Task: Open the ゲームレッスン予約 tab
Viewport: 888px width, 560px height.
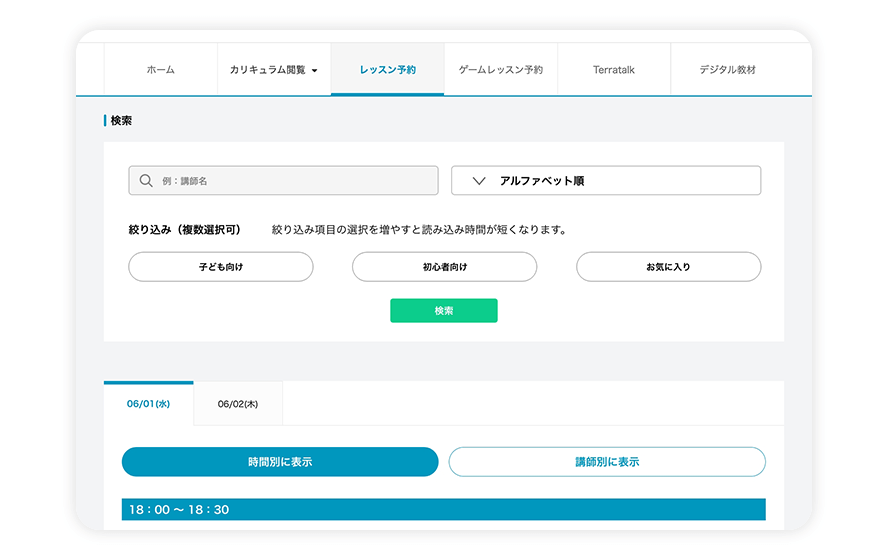Action: click(500, 70)
